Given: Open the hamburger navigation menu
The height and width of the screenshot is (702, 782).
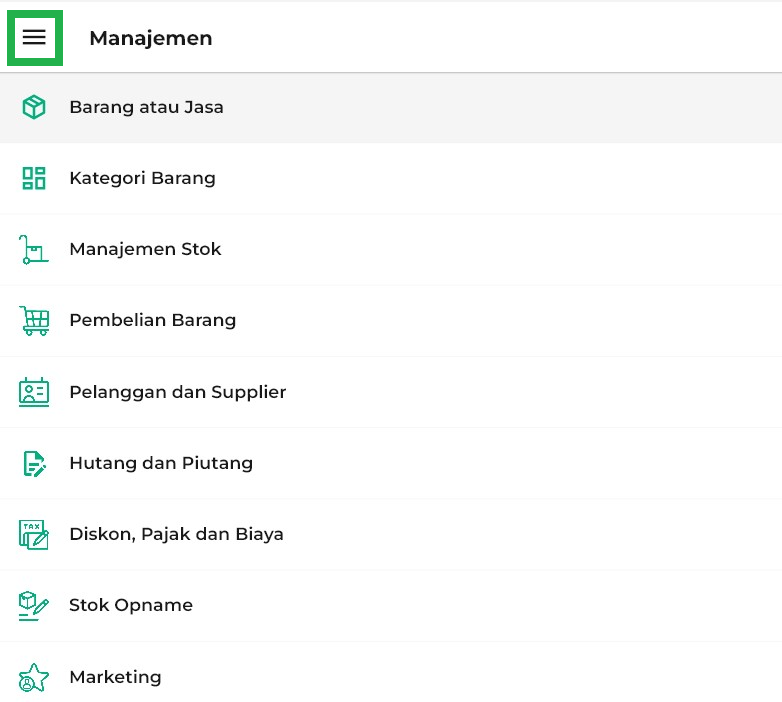Looking at the screenshot, I should (x=35, y=38).
